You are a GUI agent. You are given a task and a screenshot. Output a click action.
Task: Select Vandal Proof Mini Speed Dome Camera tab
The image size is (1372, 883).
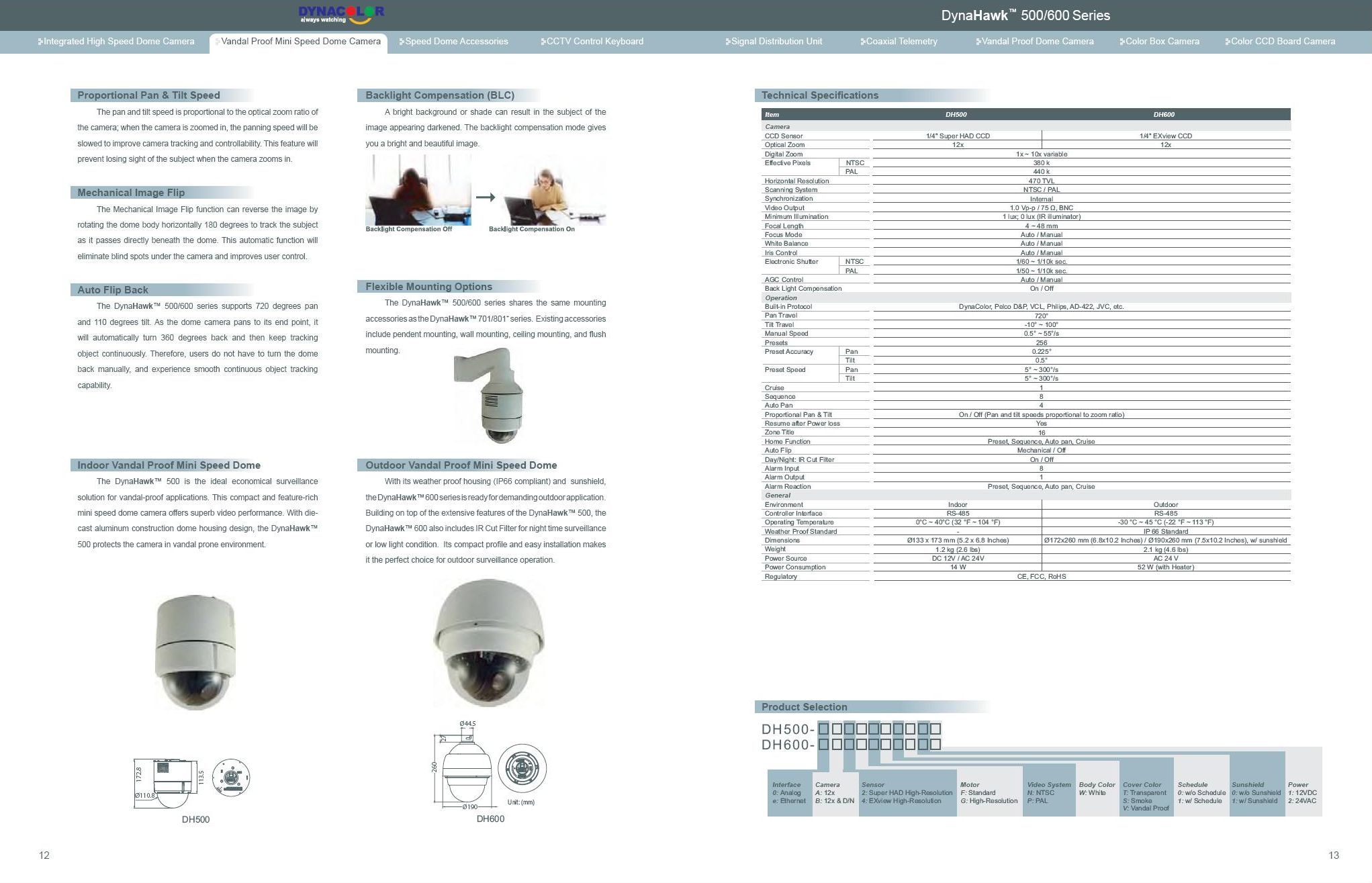(x=298, y=42)
